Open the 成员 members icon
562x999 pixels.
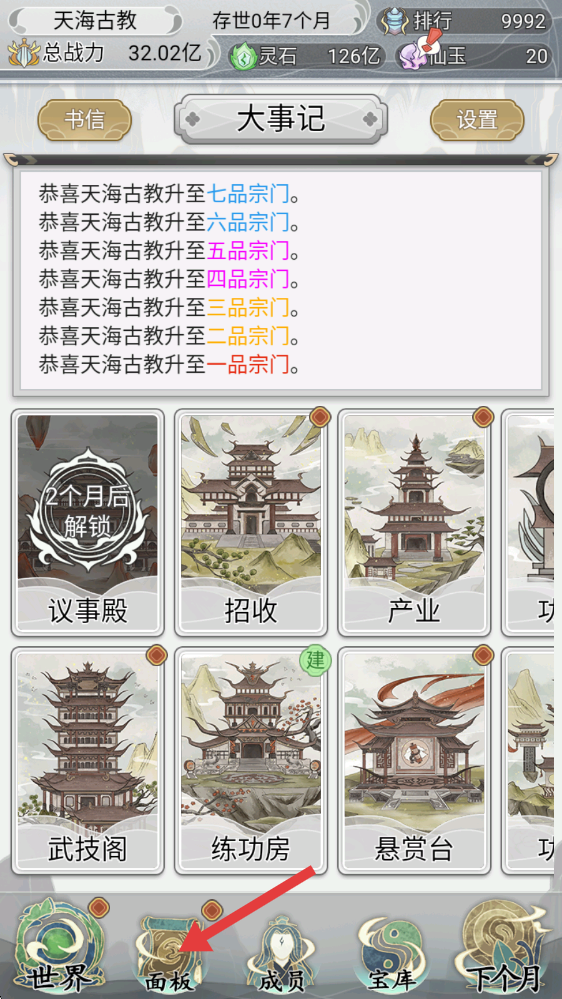[280, 954]
